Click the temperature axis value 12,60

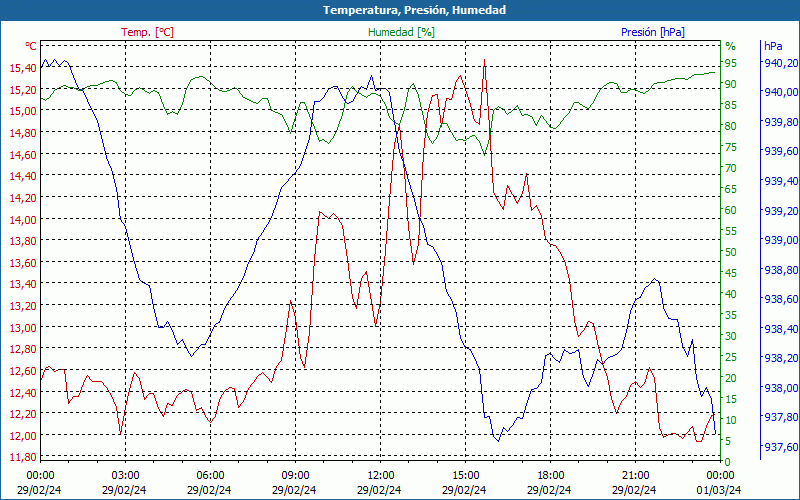pos(23,371)
